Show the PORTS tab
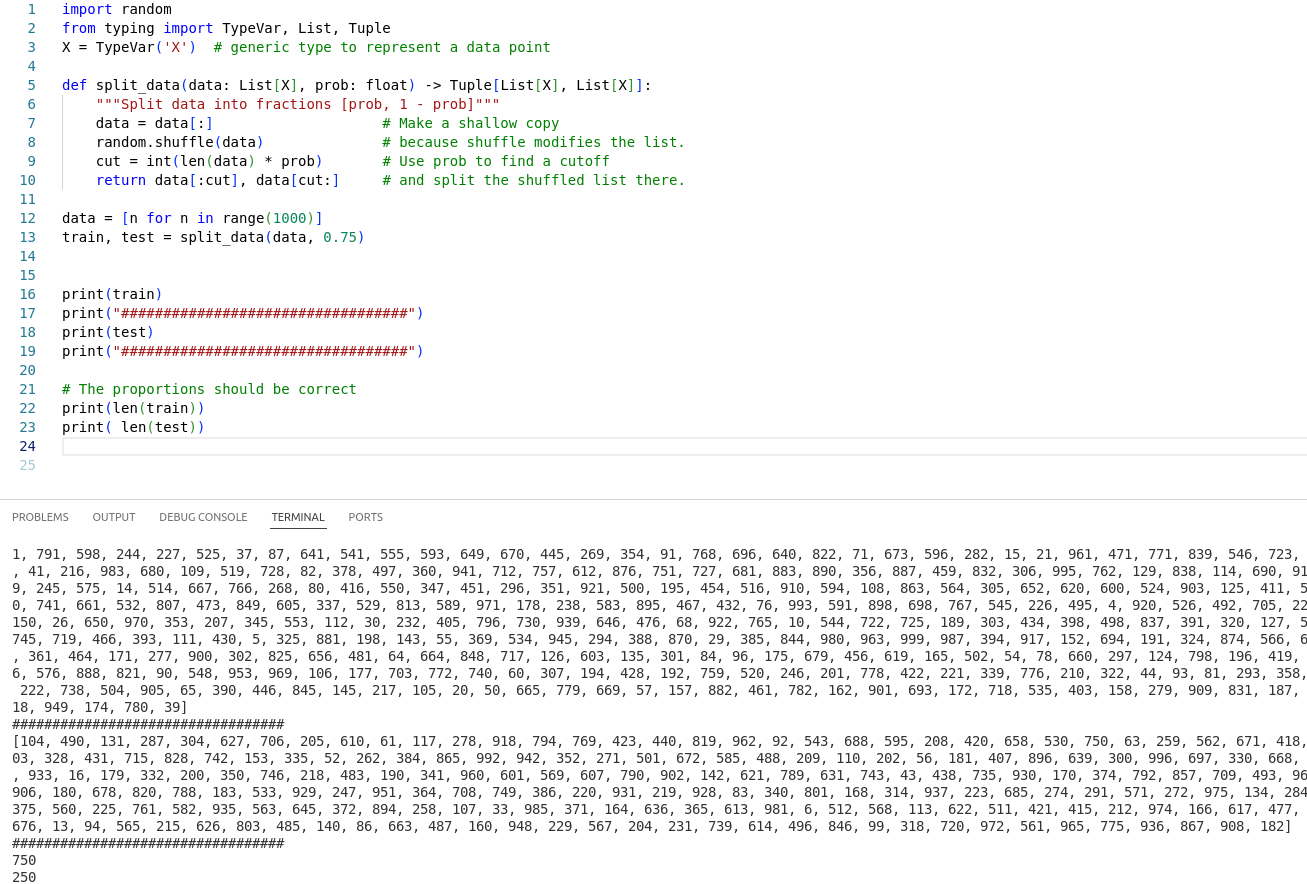Viewport: 1307px width, 884px height. click(x=365, y=517)
